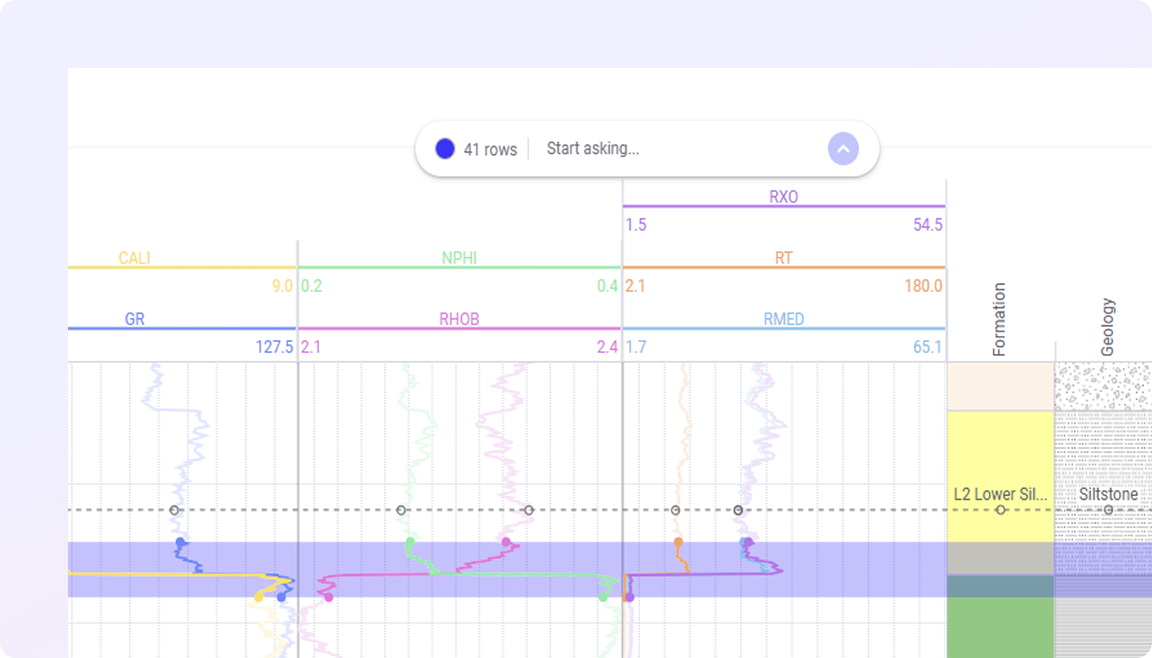Click the NPHI max value 0.4
Image resolution: width=1152 pixels, height=658 pixels.
click(x=607, y=286)
